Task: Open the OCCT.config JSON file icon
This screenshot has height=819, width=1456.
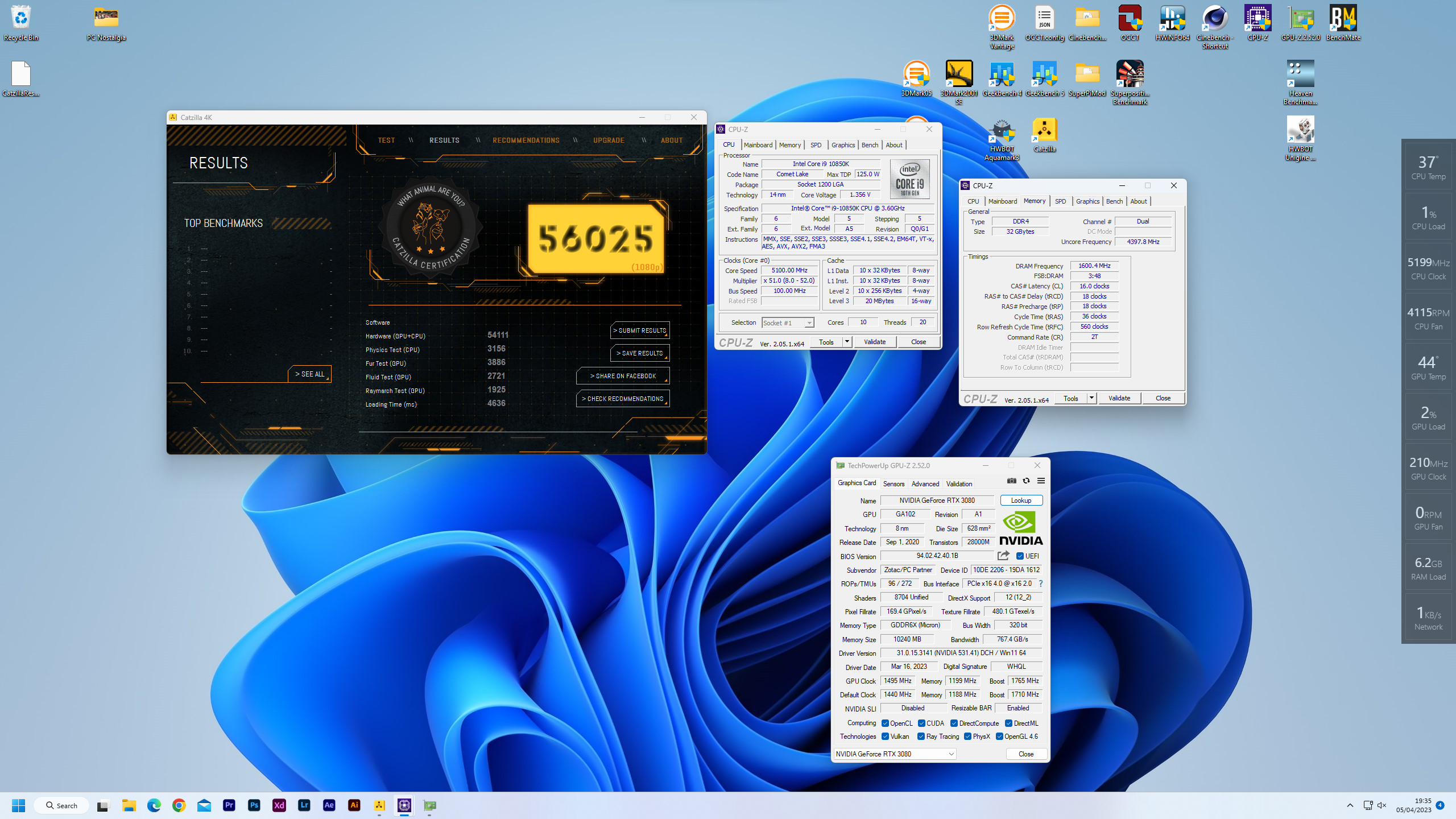Action: tap(1044, 23)
